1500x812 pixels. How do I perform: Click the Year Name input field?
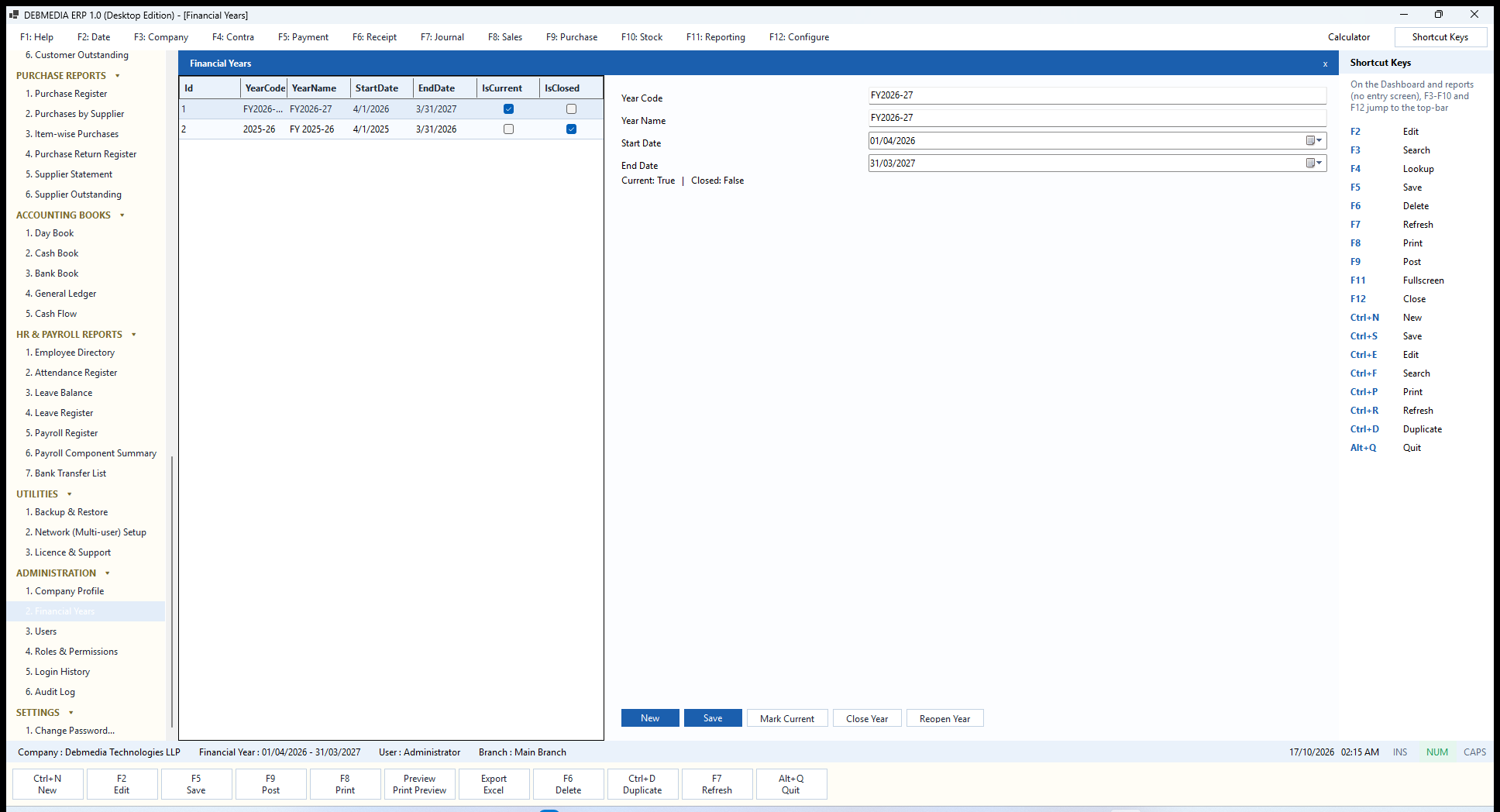[1097, 118]
